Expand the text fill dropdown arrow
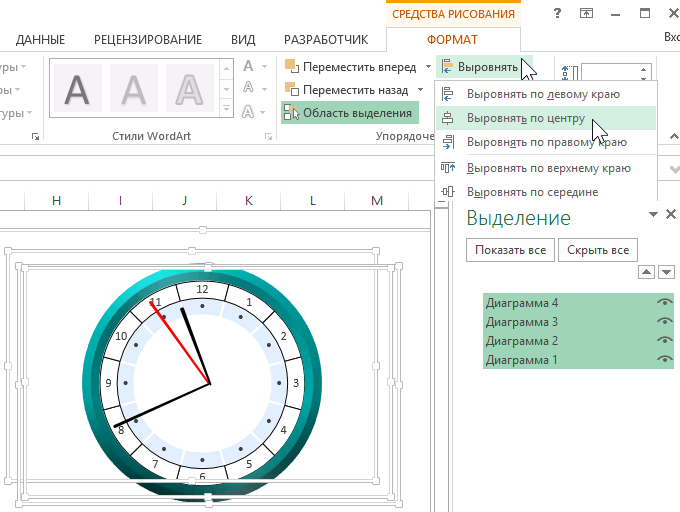Viewport: 680px width, 512px height. point(264,67)
